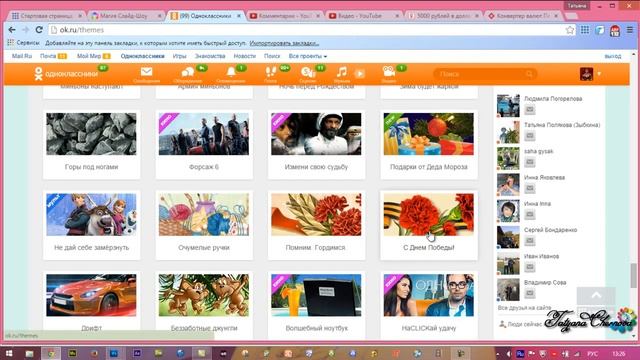
Task: Click the music play button in toolbar
Action: pyautogui.click(x=360, y=73)
